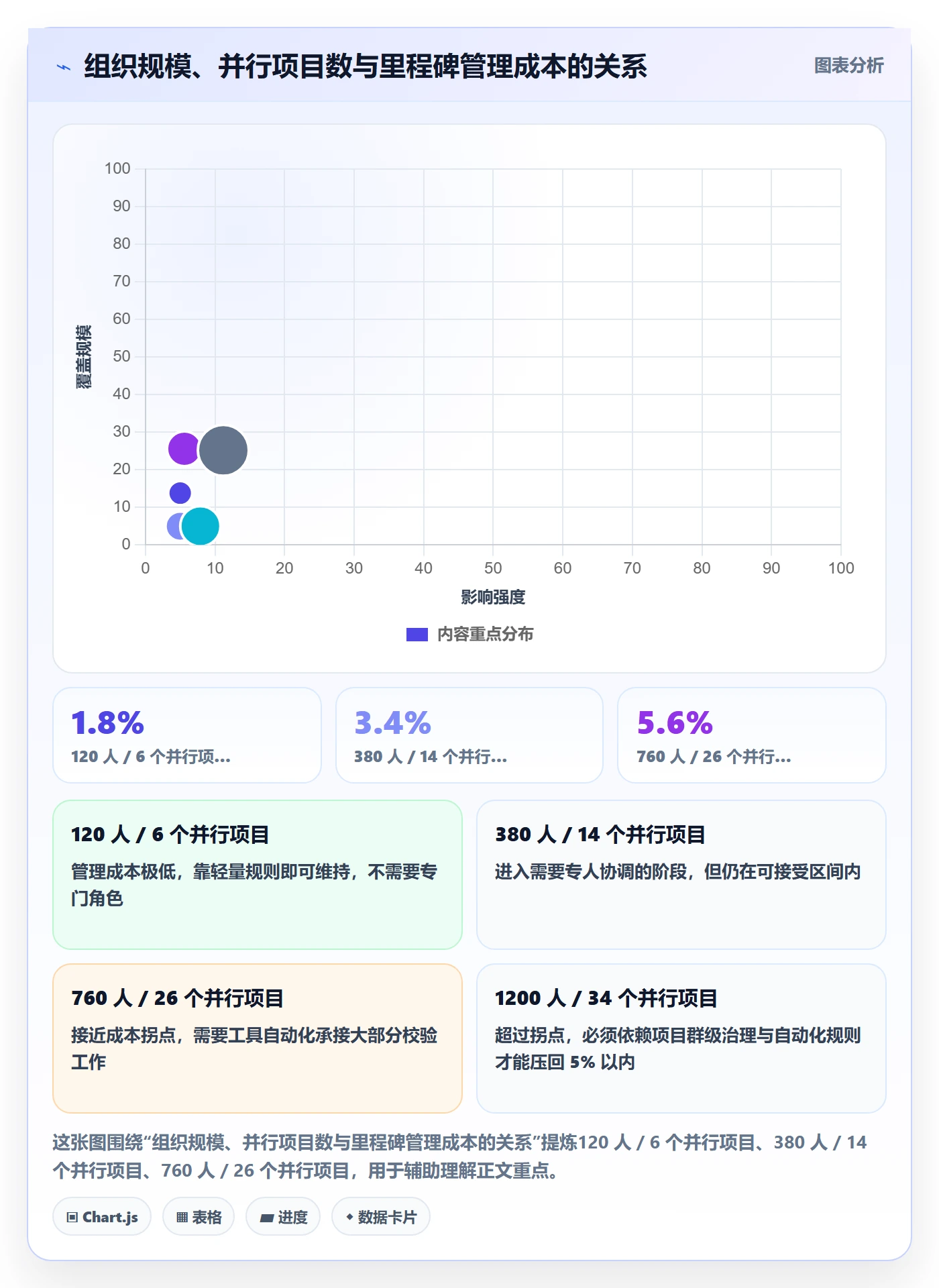Image resolution: width=939 pixels, height=1288 pixels.
Task: Click the lightning icon beside the title
Action: [64, 67]
